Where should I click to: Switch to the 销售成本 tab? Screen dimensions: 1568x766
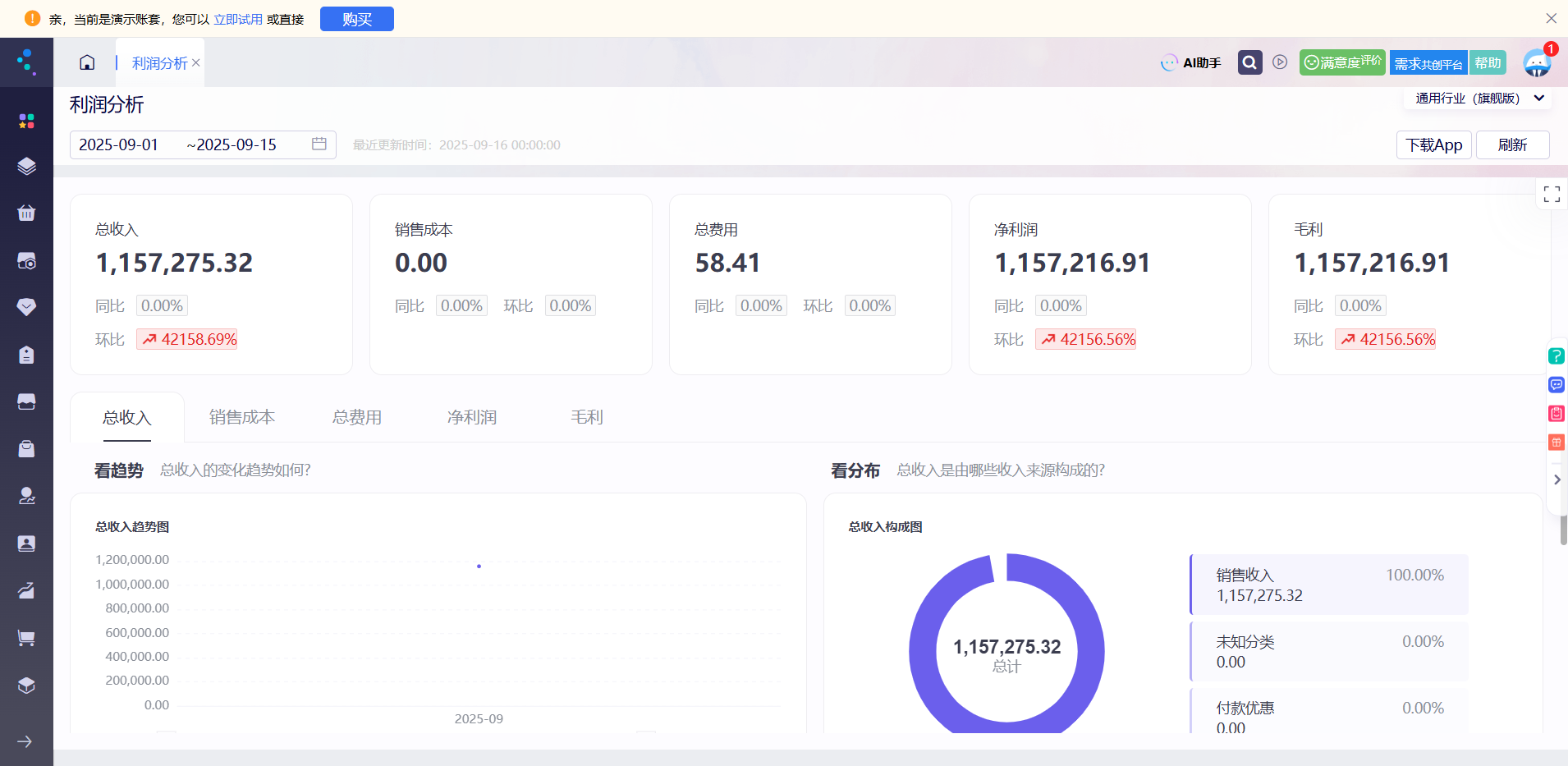coord(241,417)
